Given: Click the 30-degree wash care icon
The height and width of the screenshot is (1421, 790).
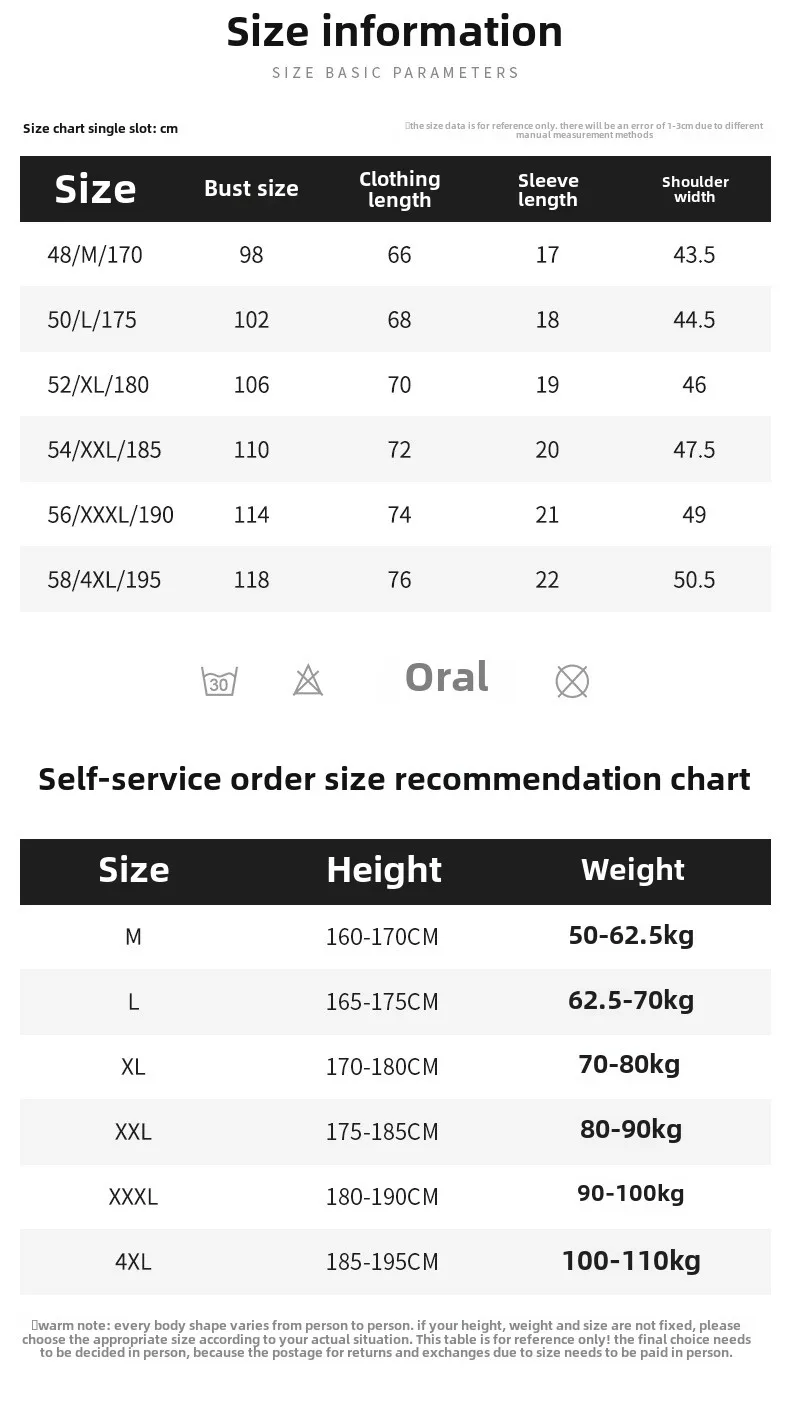Looking at the screenshot, I should coord(219,682).
